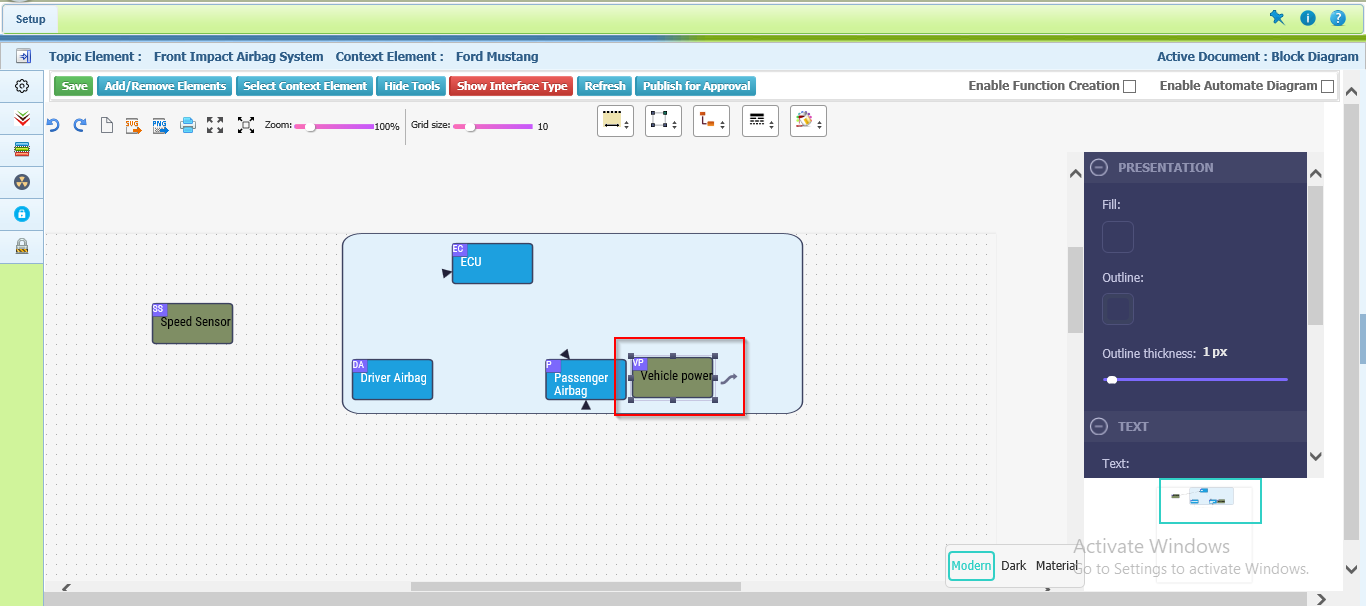Image resolution: width=1366 pixels, height=606 pixels.
Task: Click the info icon in header
Action: pos(1307,18)
